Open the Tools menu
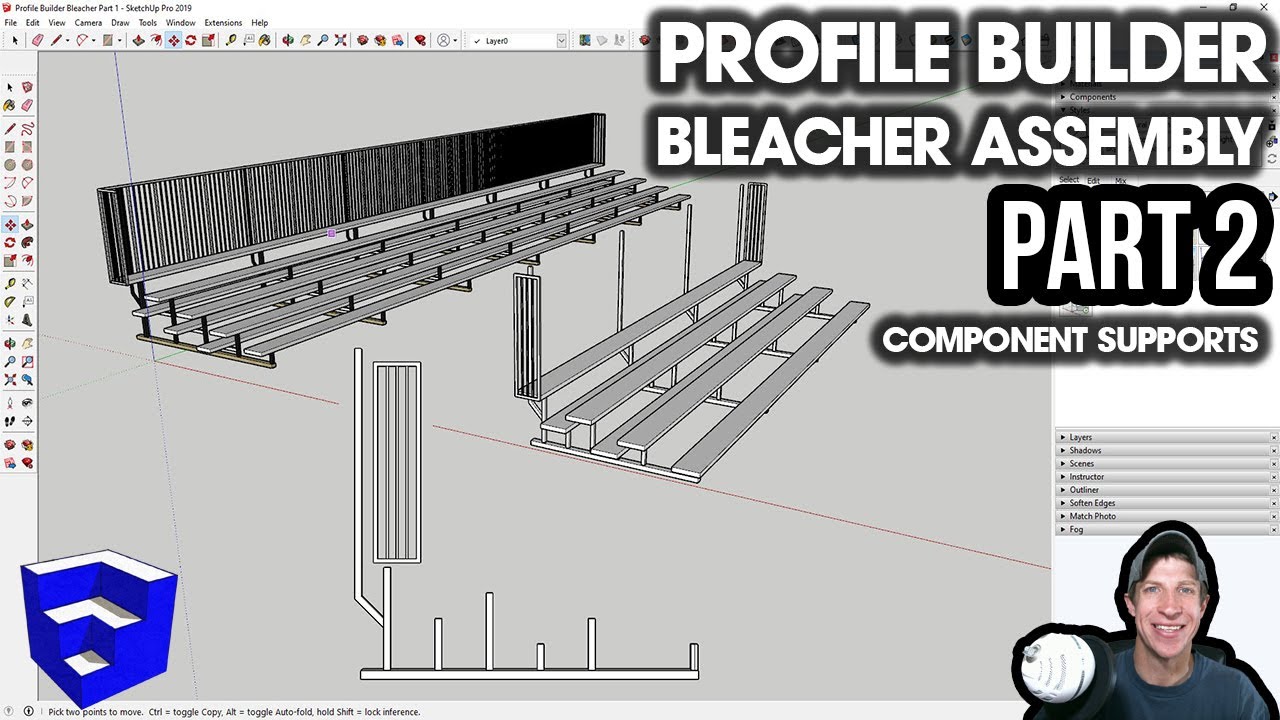 point(148,22)
